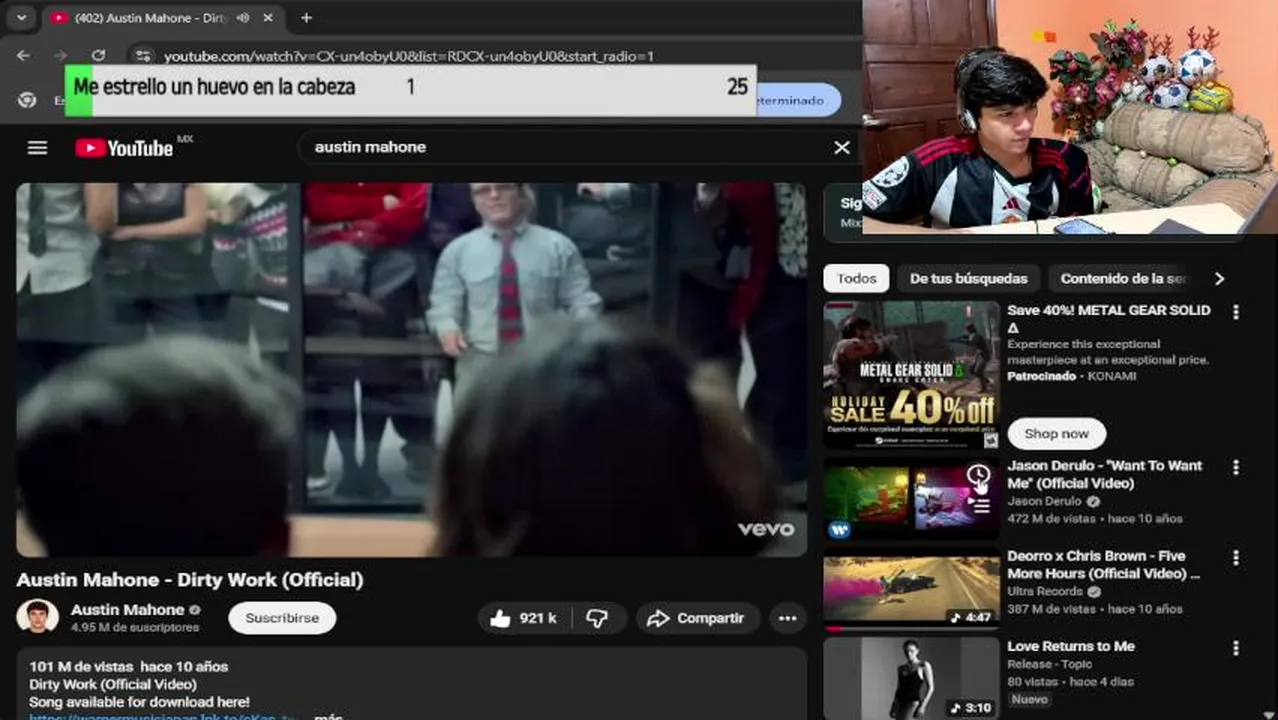Add Jason Derulo video to Watch Later

pos(978,475)
